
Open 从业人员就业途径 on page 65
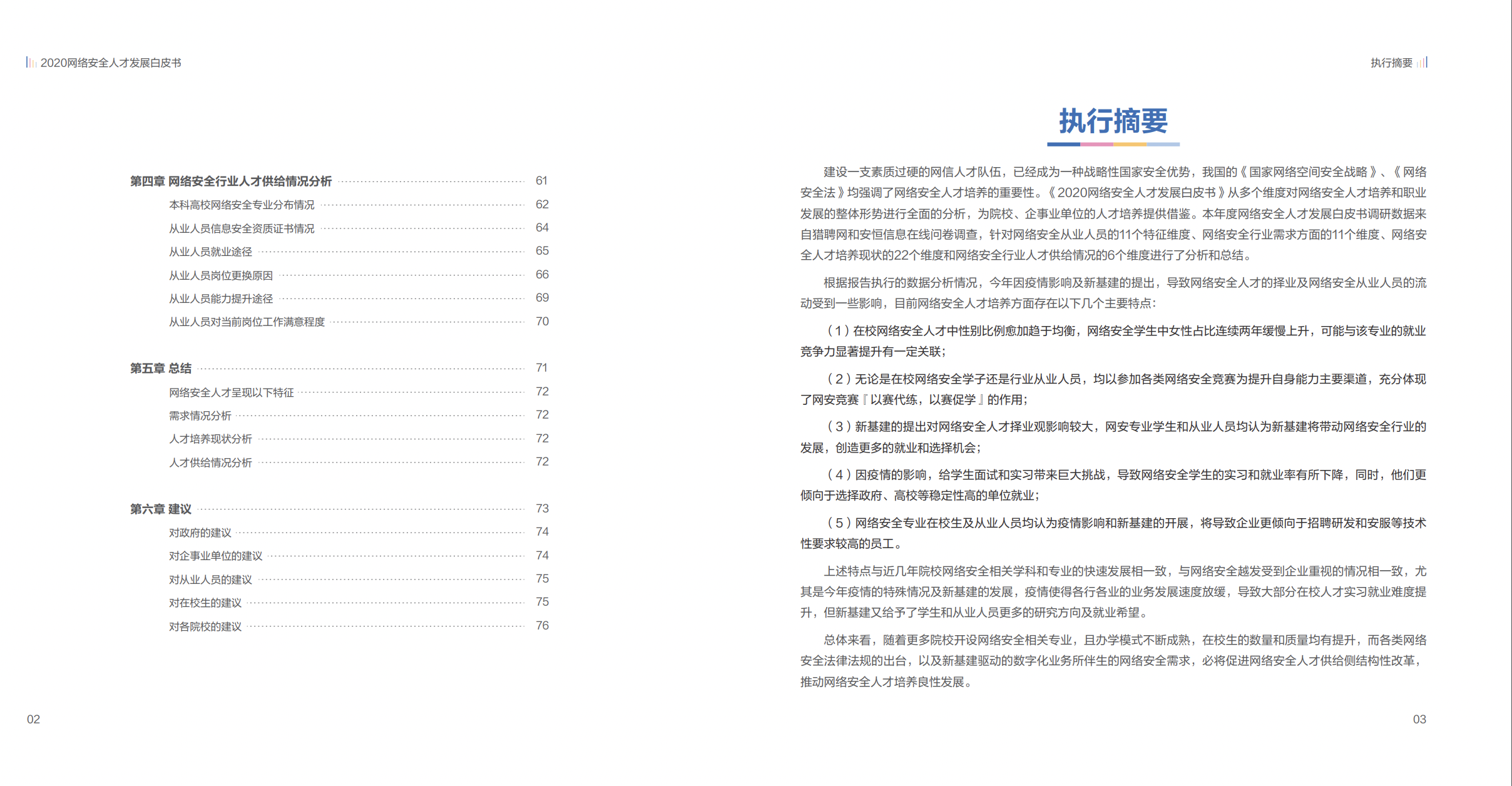210,251
